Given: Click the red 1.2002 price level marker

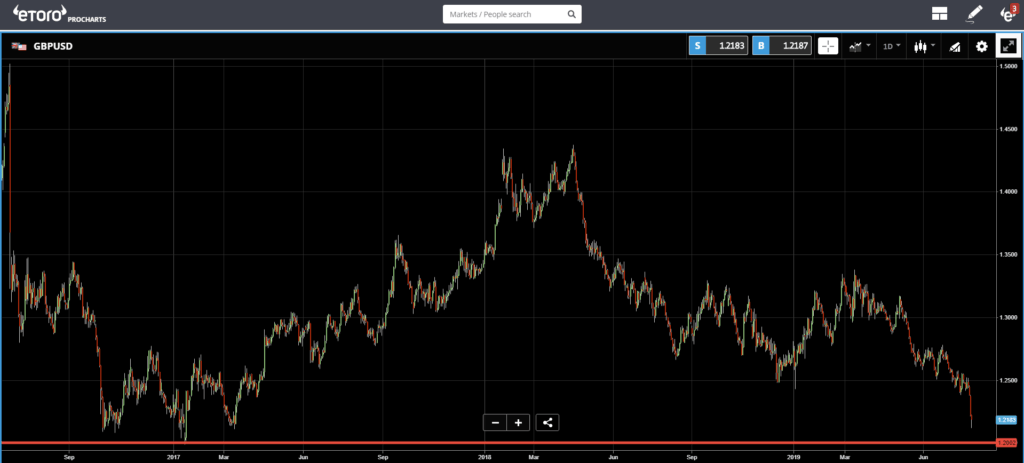Looking at the screenshot, I should coord(1006,443).
